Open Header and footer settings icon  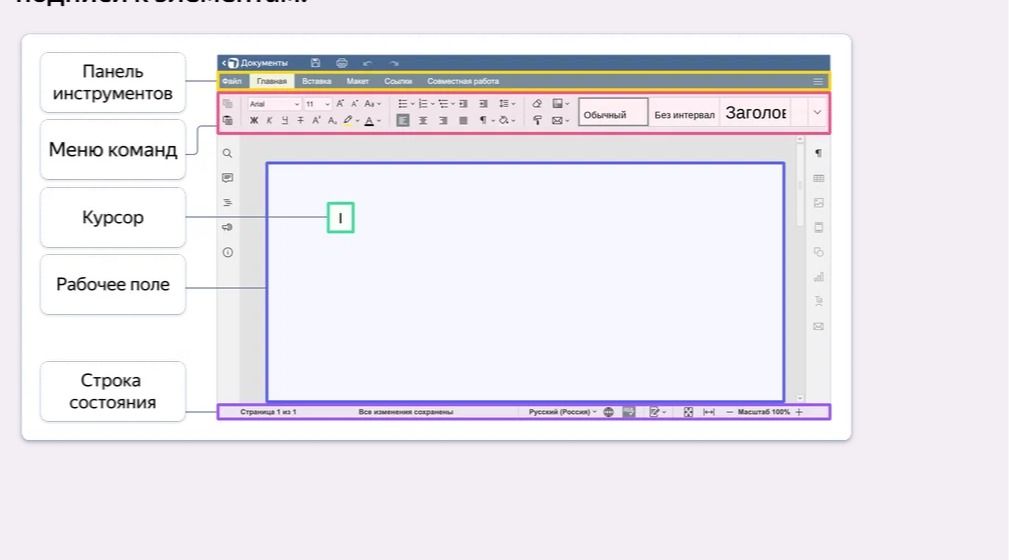pos(819,227)
